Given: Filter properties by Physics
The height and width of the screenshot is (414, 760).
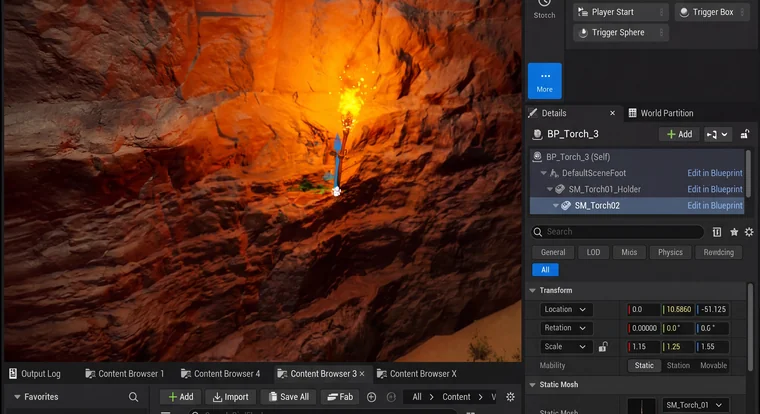Looking at the screenshot, I should (670, 252).
